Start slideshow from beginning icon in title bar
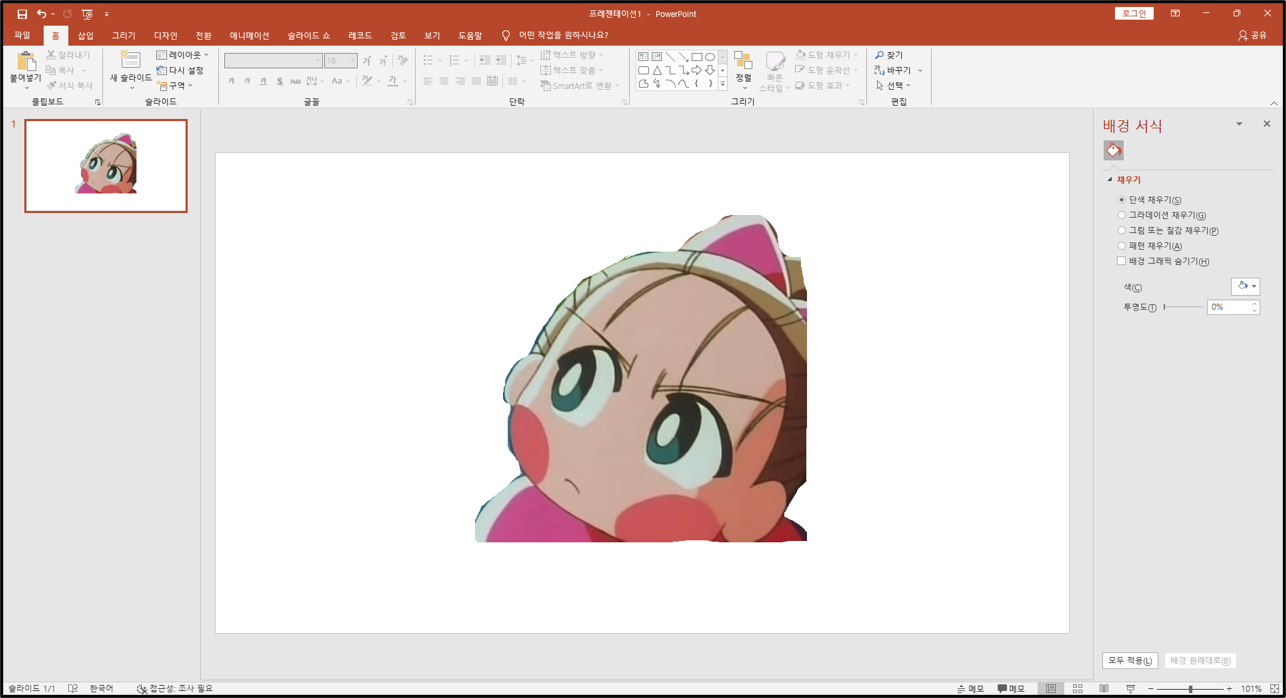This screenshot has height=698, width=1286. [87, 14]
